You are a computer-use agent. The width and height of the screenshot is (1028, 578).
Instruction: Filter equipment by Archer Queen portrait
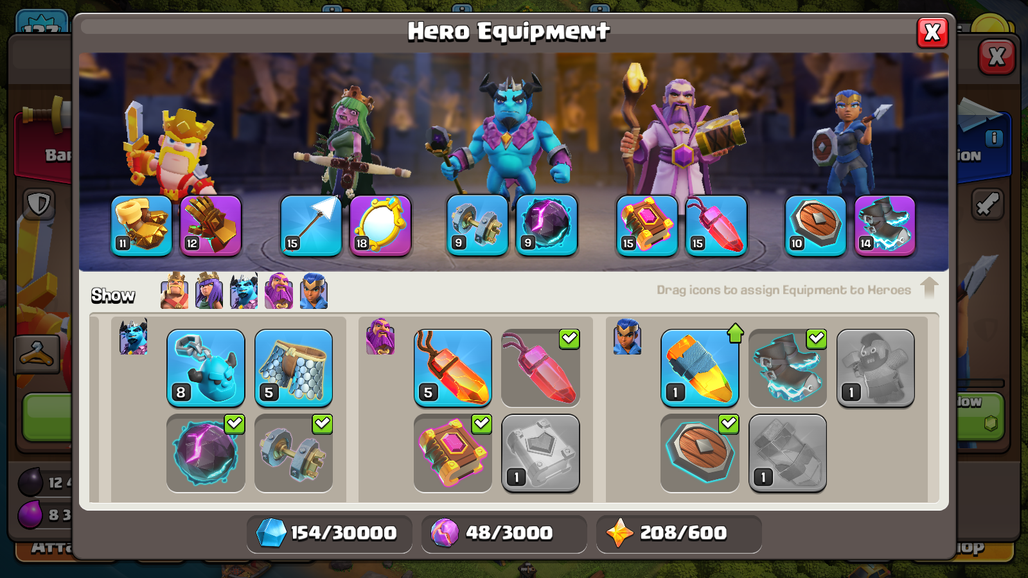209,290
